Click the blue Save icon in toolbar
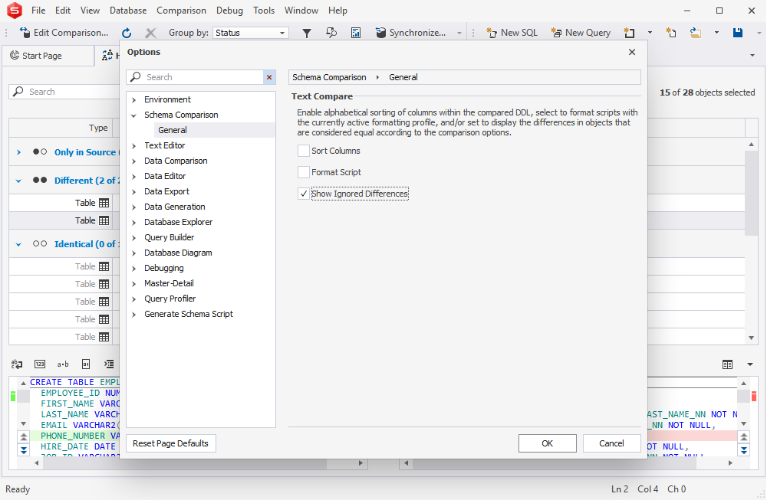 pos(738,33)
